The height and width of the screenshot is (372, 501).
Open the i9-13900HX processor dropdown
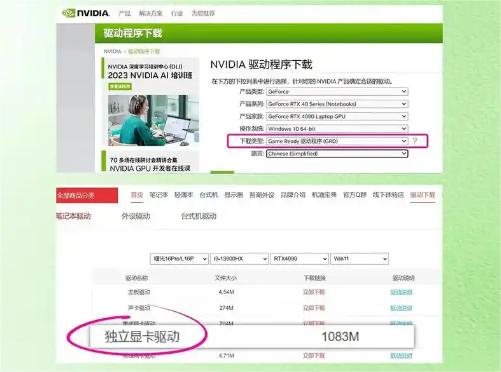240,259
